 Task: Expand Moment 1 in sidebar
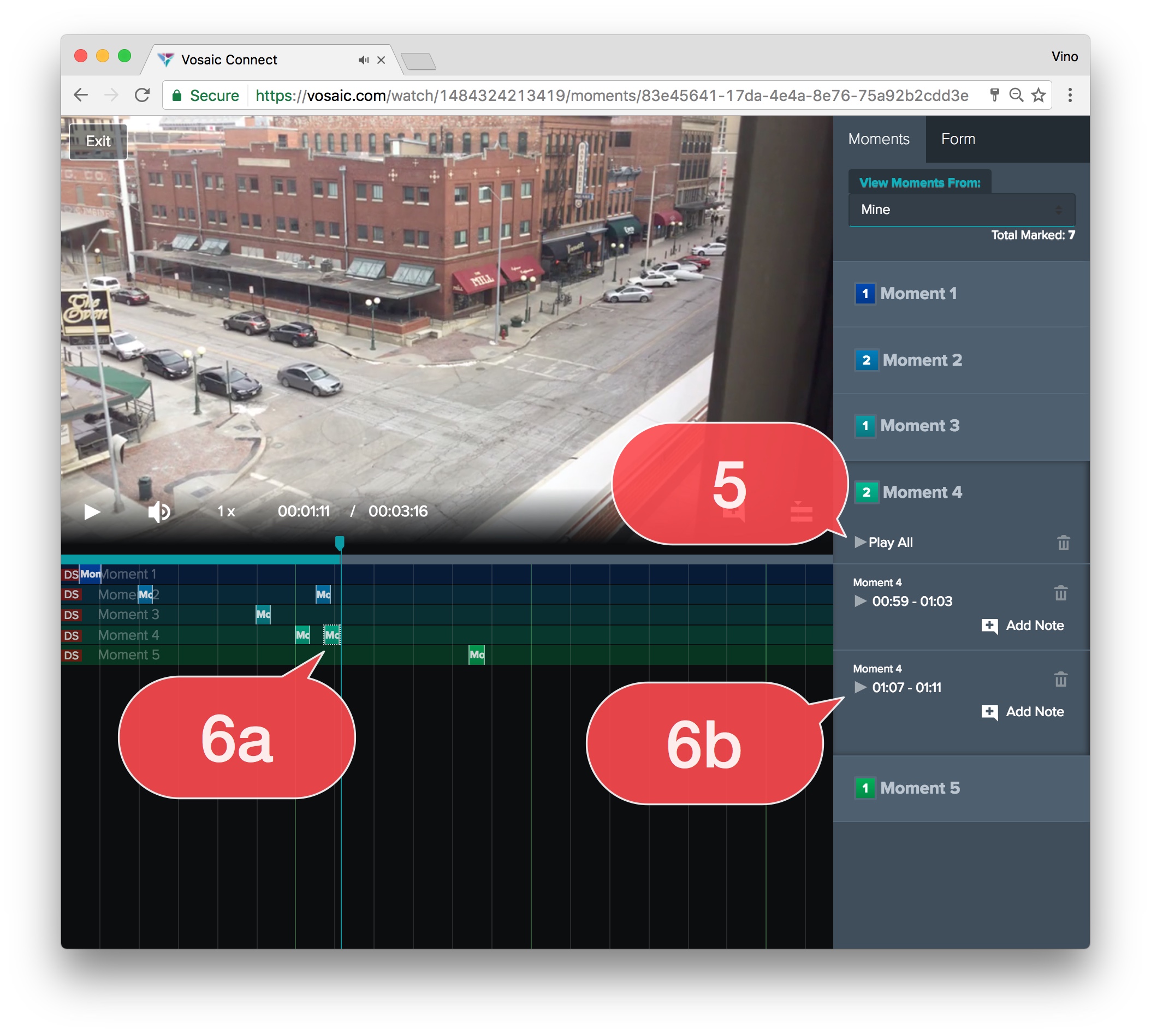[917, 294]
